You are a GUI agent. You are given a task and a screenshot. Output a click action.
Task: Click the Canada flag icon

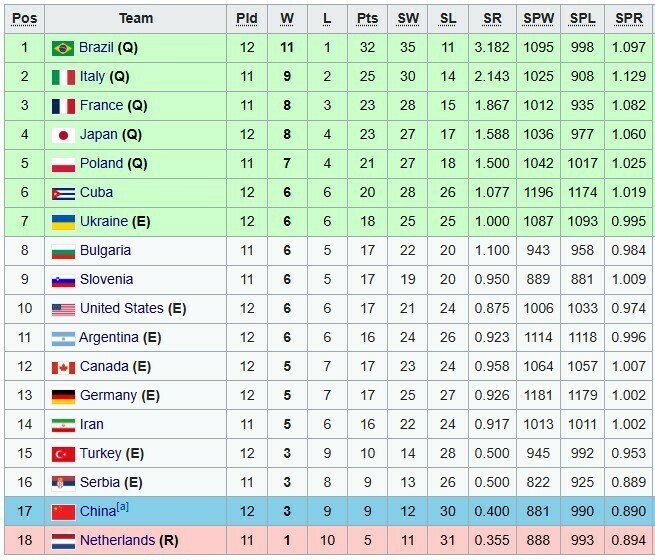63,368
